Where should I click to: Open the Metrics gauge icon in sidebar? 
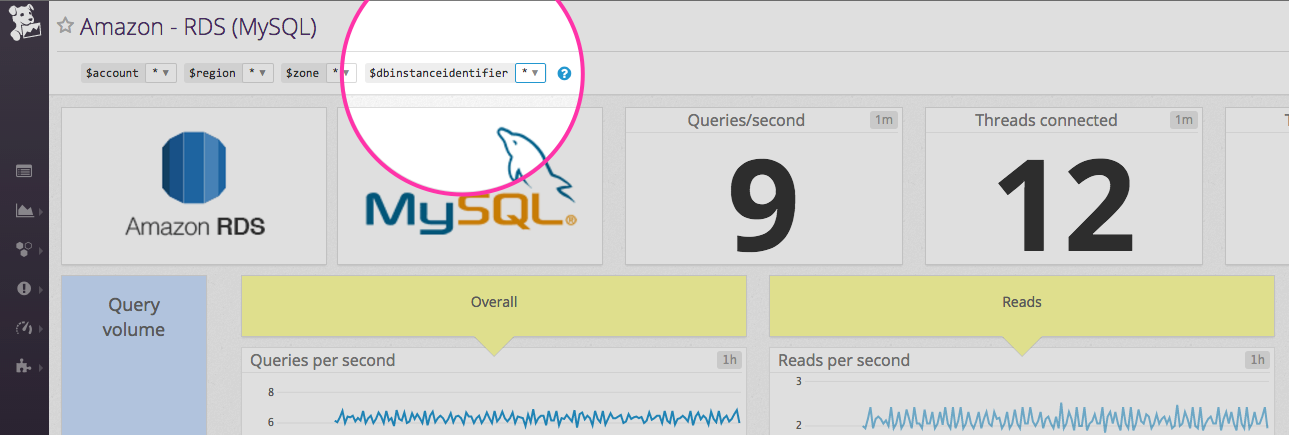(24, 327)
